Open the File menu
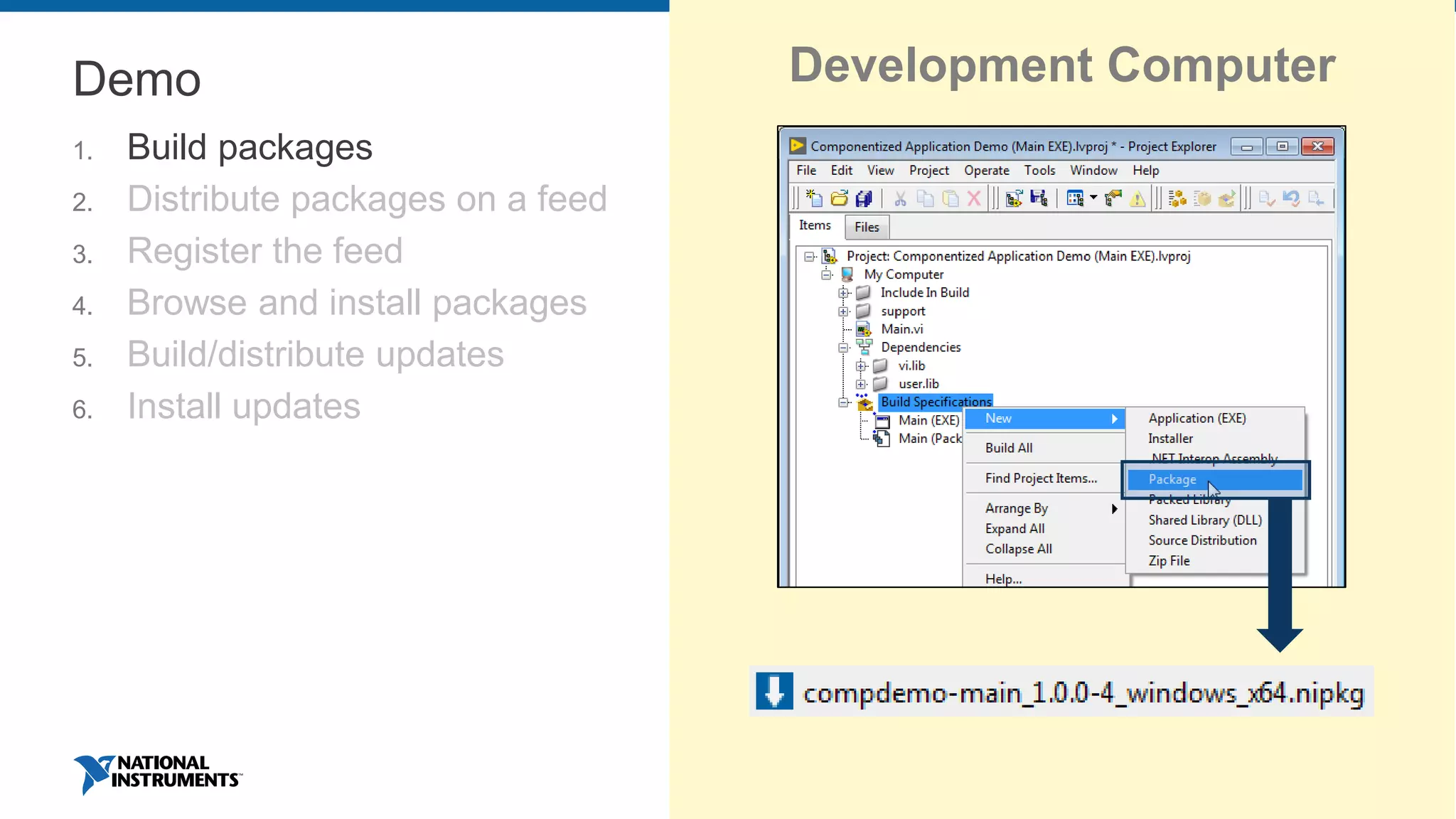This screenshot has height=819, width=1456. pyautogui.click(x=806, y=171)
